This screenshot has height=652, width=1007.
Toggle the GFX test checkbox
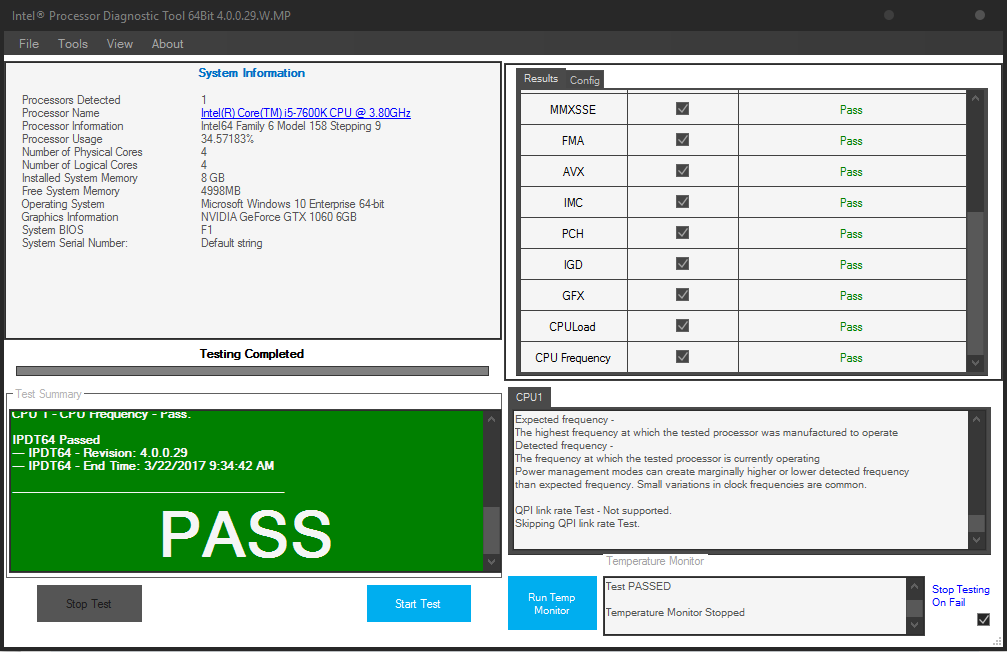pos(683,294)
